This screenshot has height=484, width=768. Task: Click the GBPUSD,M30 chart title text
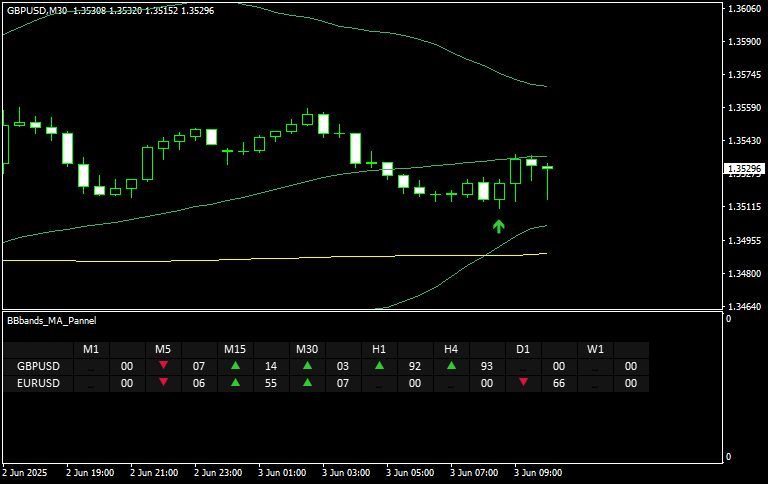pos(36,9)
